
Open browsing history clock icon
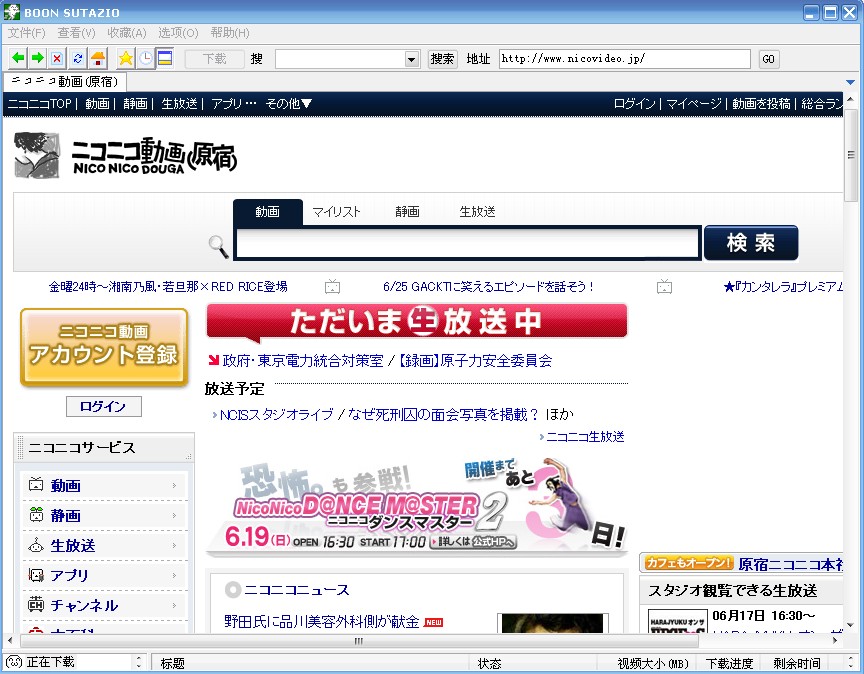pyautogui.click(x=146, y=58)
